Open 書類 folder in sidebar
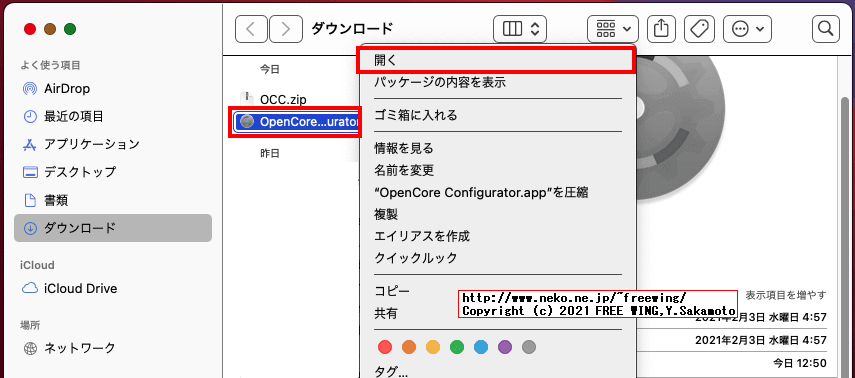 113,200
